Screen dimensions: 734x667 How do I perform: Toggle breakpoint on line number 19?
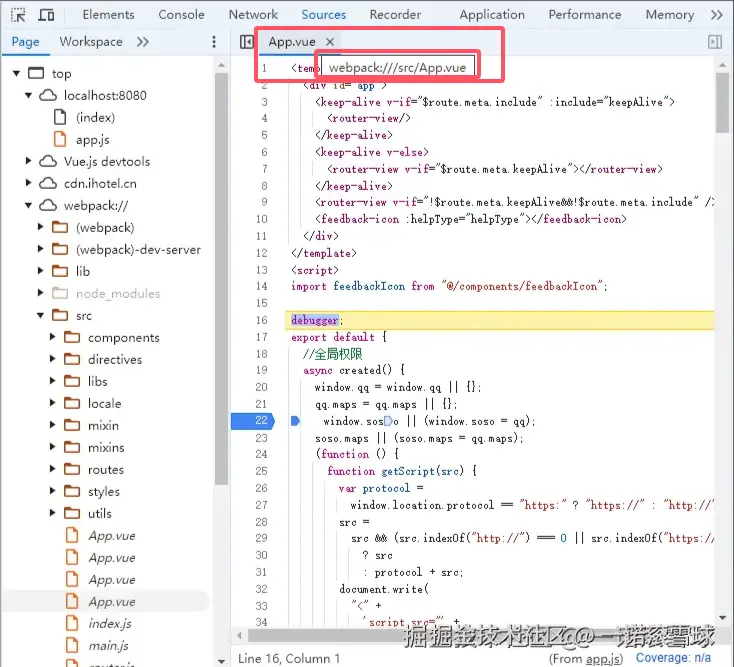coord(262,370)
